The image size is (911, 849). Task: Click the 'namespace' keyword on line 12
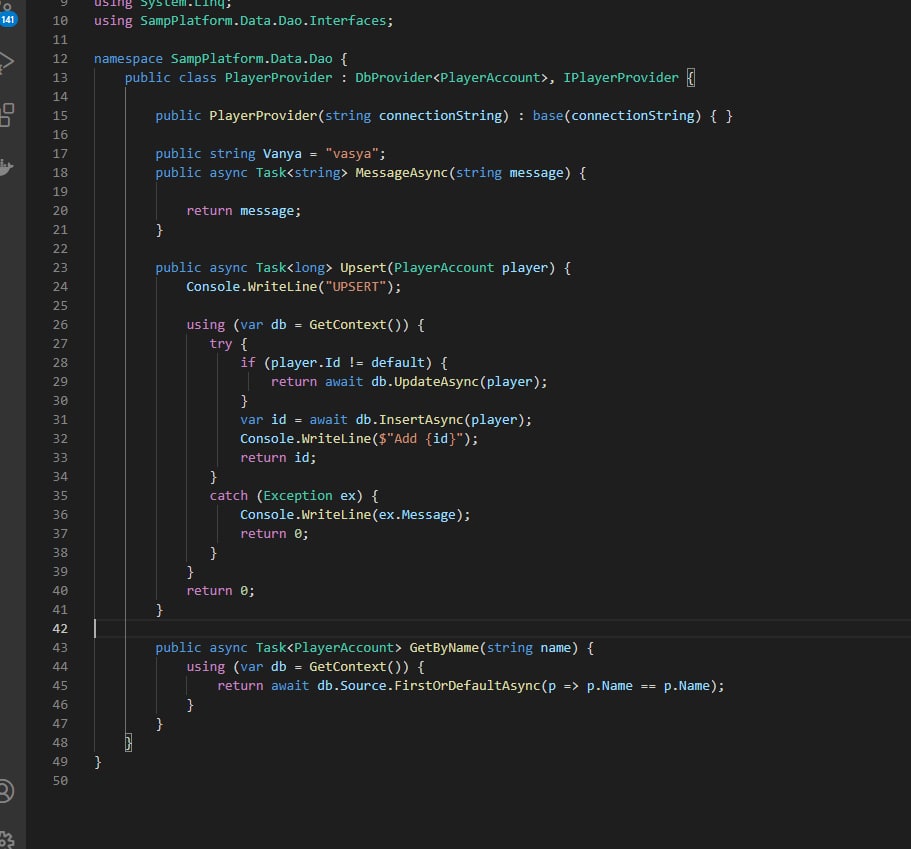click(128, 59)
